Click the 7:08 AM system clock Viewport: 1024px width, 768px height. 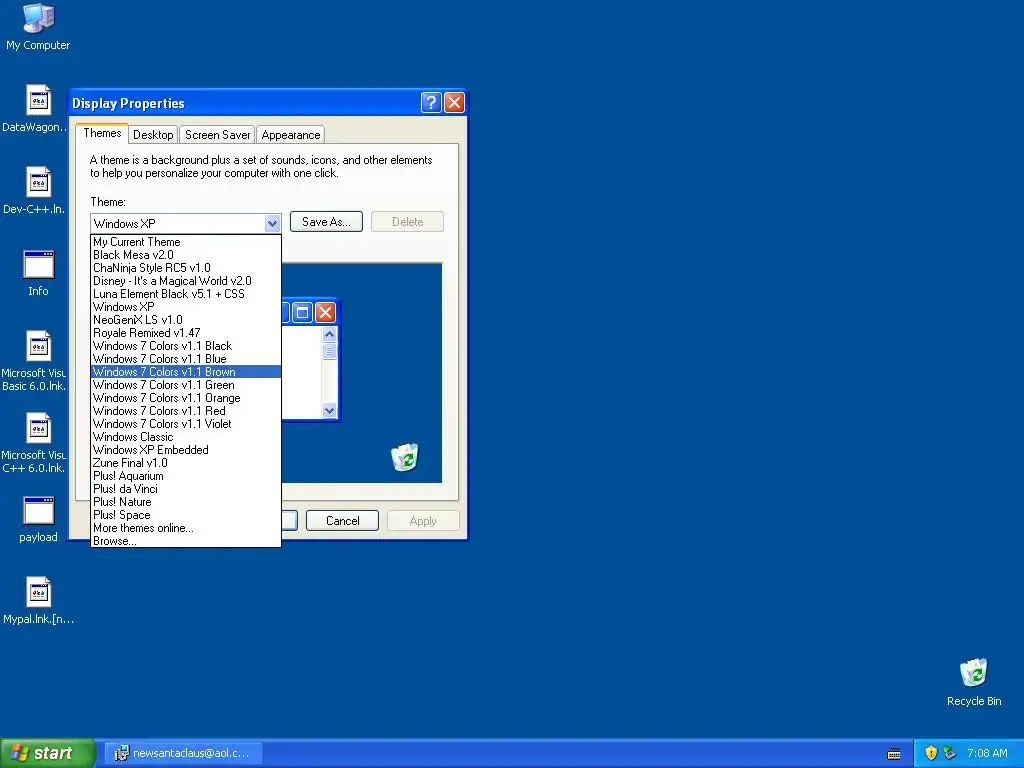987,753
